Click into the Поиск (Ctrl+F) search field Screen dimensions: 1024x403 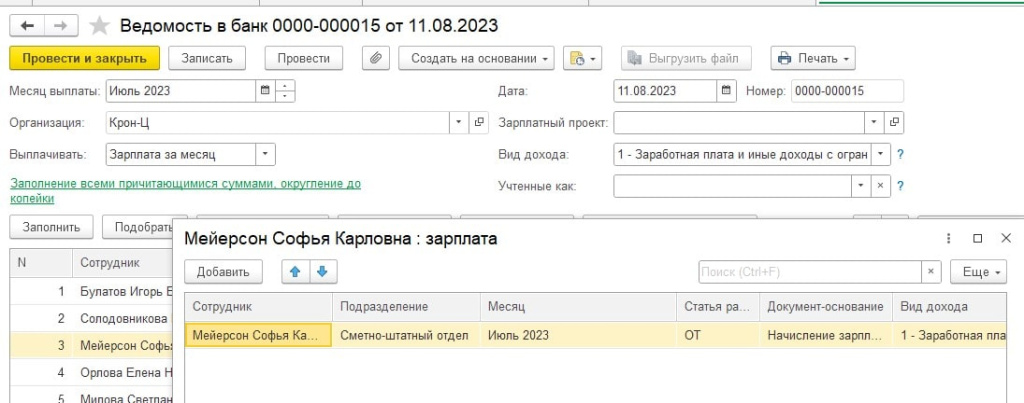click(810, 272)
